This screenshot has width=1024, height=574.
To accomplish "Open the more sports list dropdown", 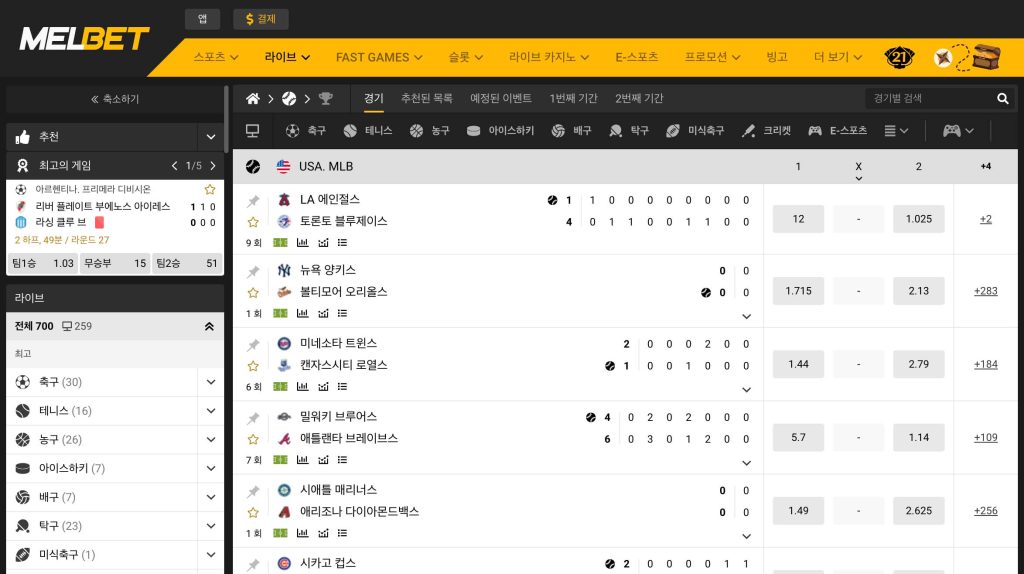I will tap(896, 131).
